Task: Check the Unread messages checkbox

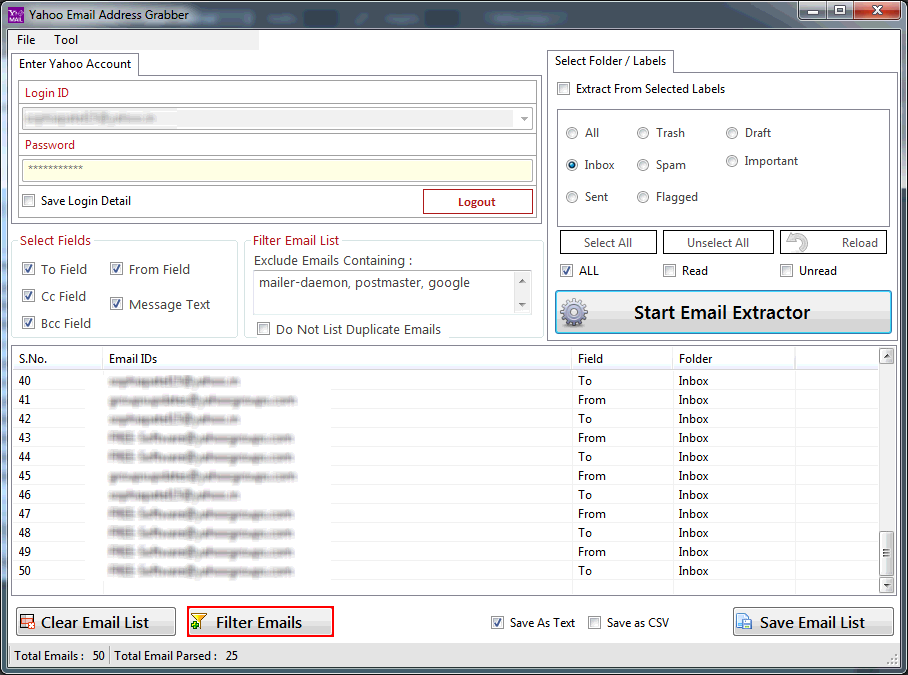Action: (x=786, y=270)
